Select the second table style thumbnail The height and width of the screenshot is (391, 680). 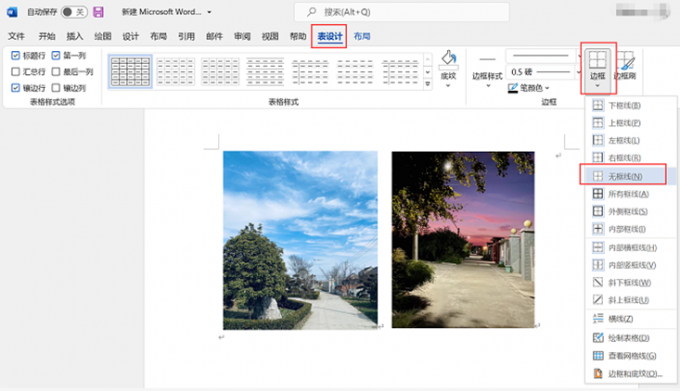tap(176, 72)
